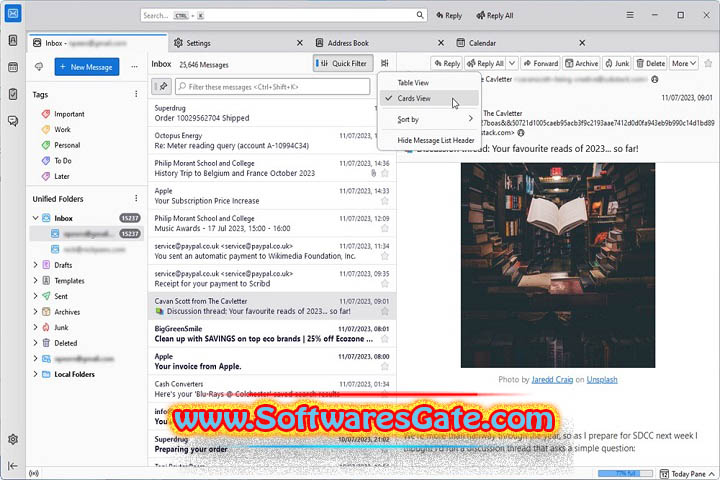This screenshot has width=720, height=480.
Task: Click the attachment paperclip on History Trip email
Action: coord(374,173)
